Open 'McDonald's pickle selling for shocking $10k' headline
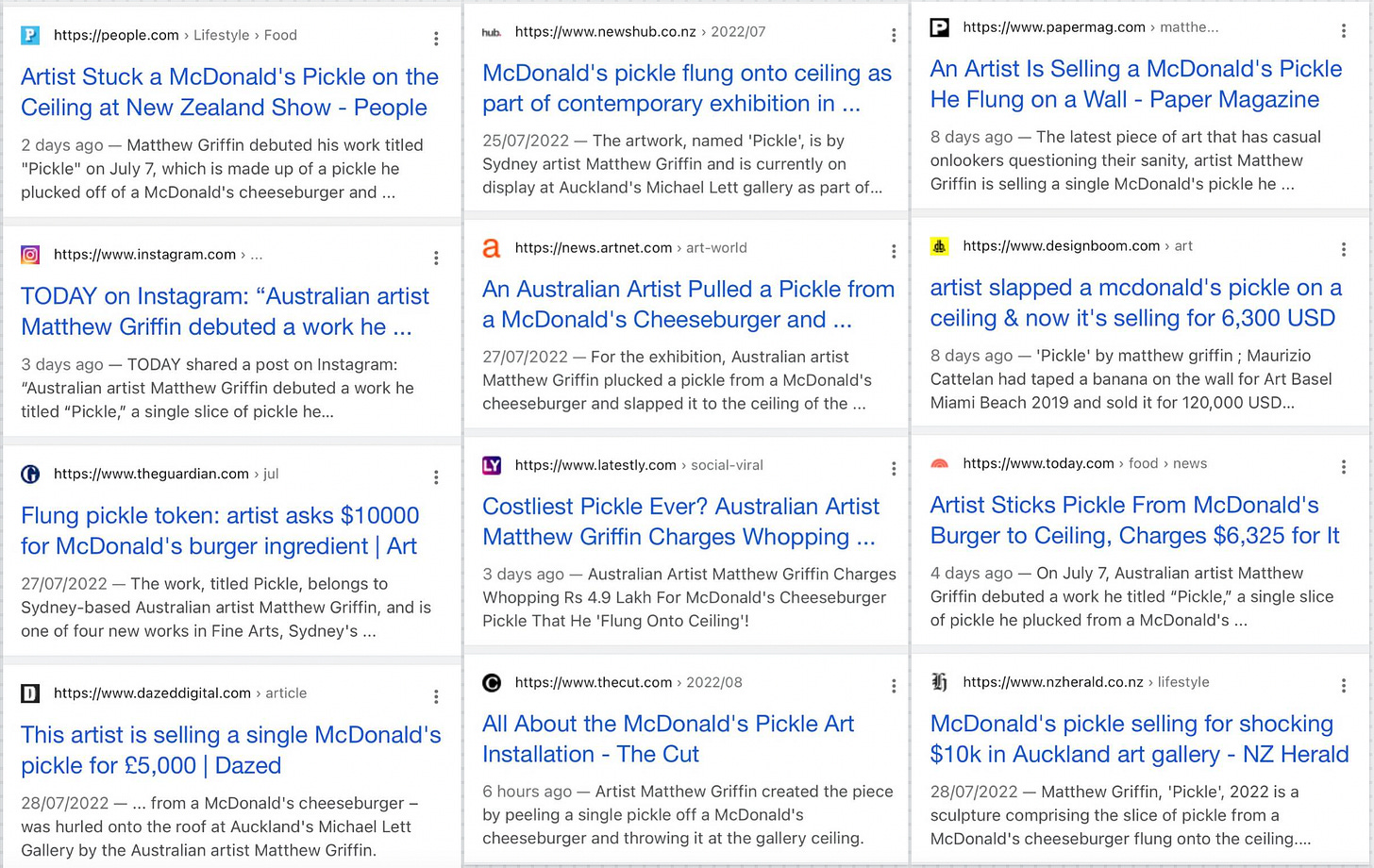 click(x=1140, y=739)
